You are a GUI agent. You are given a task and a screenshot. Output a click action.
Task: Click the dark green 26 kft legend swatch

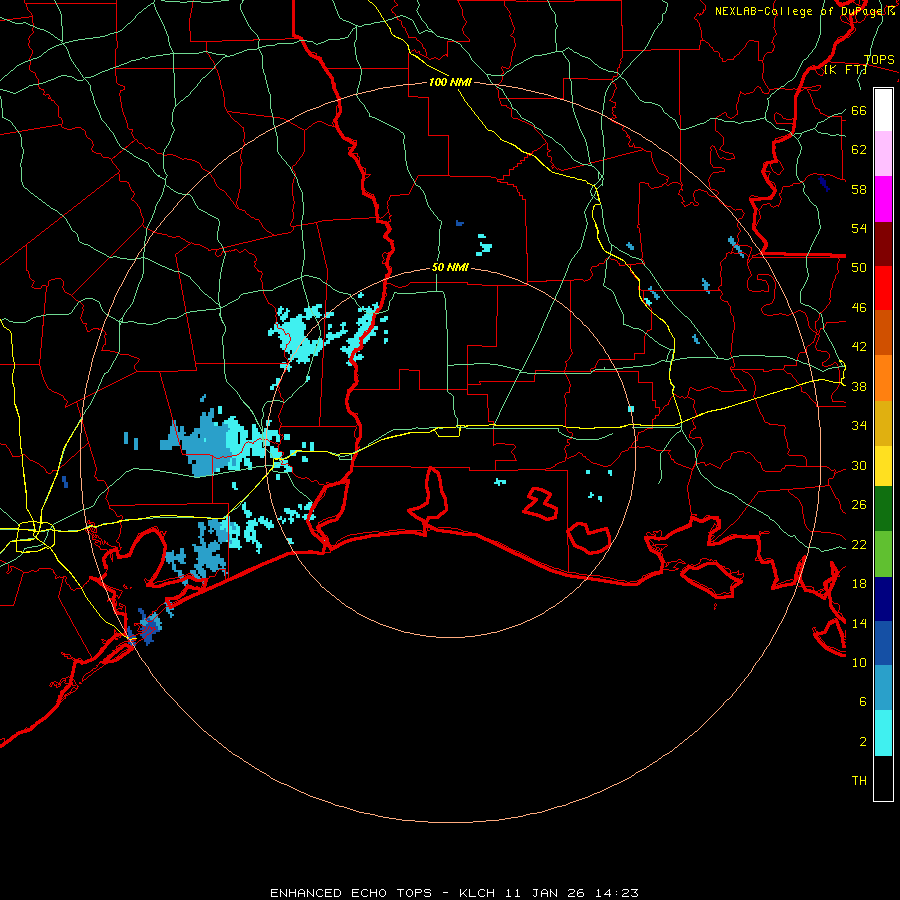click(883, 509)
